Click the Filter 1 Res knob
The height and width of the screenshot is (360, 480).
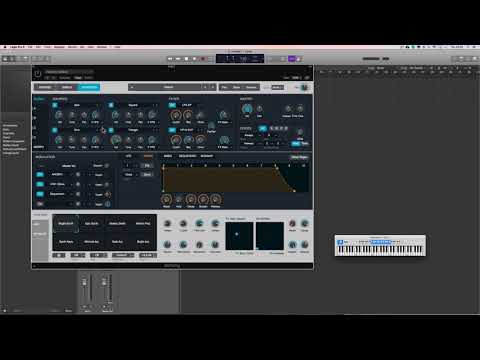pos(188,115)
